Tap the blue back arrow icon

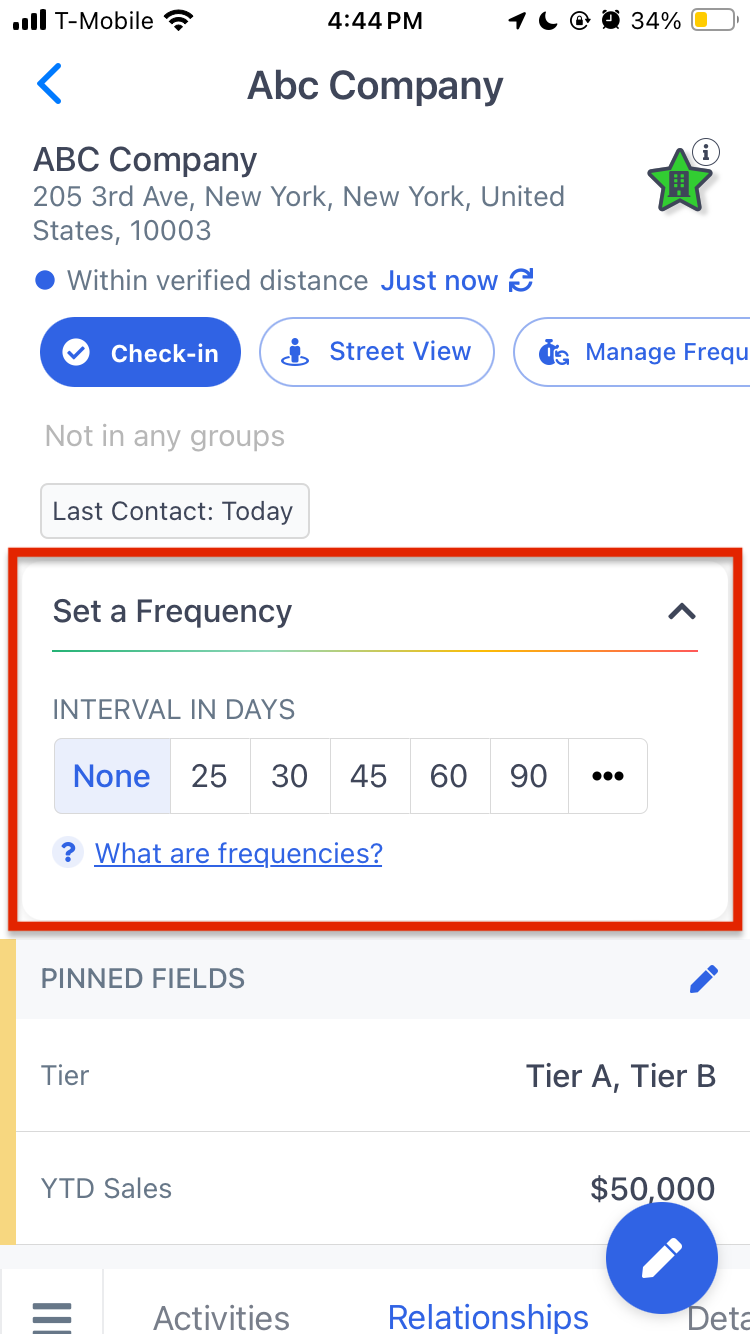coord(49,84)
